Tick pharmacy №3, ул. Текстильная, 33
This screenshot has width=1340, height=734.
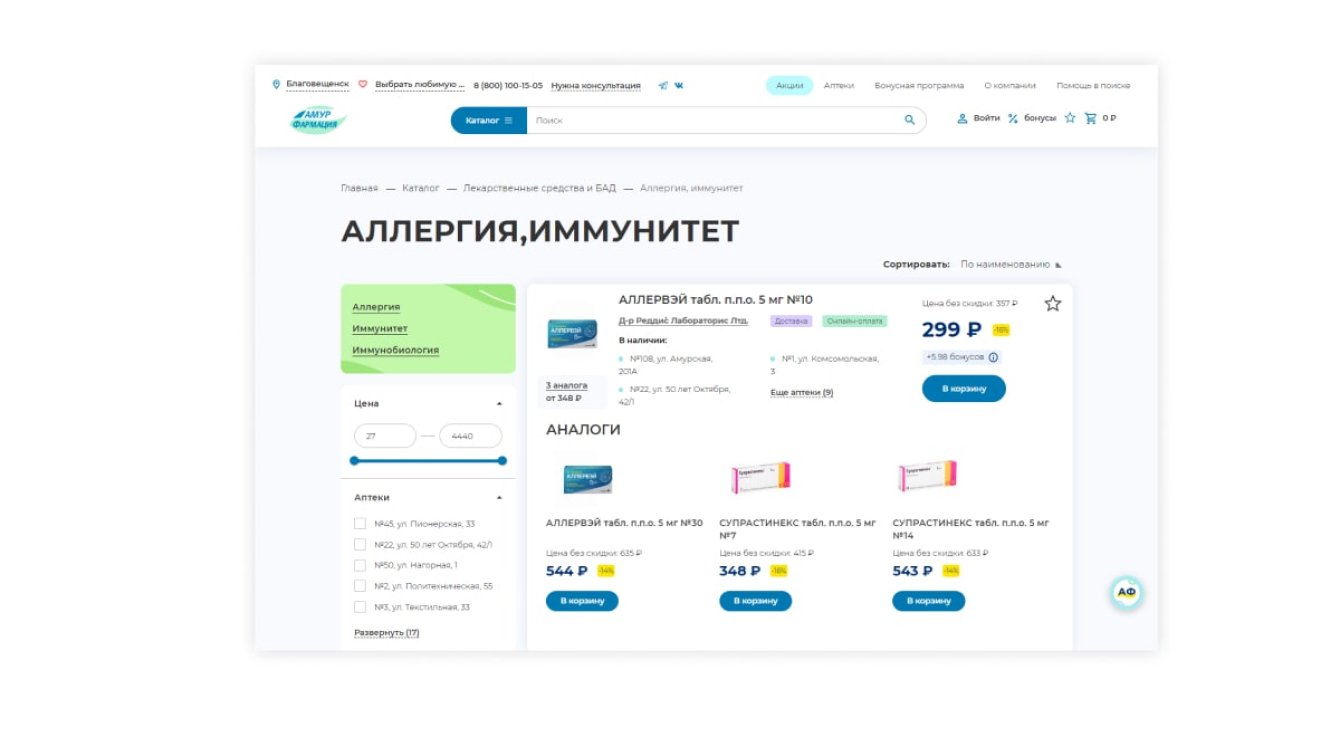[x=360, y=607]
